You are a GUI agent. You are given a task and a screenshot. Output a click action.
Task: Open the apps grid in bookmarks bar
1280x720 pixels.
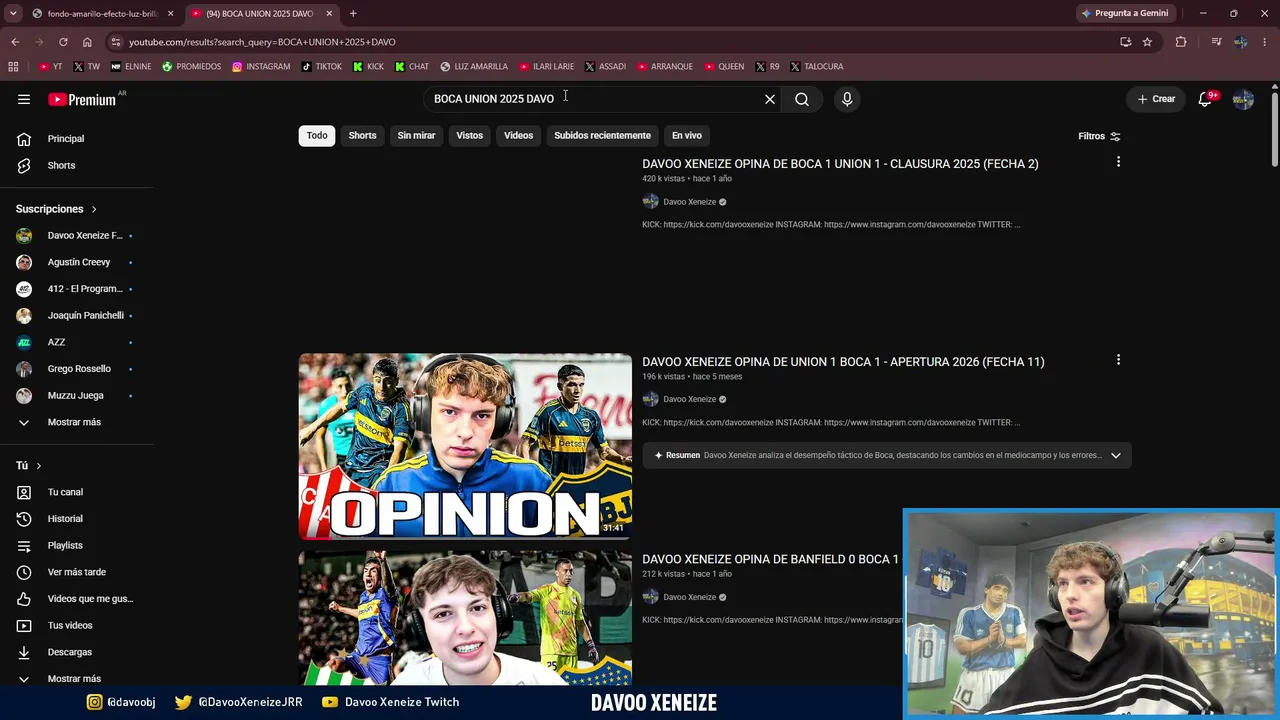click(13, 66)
